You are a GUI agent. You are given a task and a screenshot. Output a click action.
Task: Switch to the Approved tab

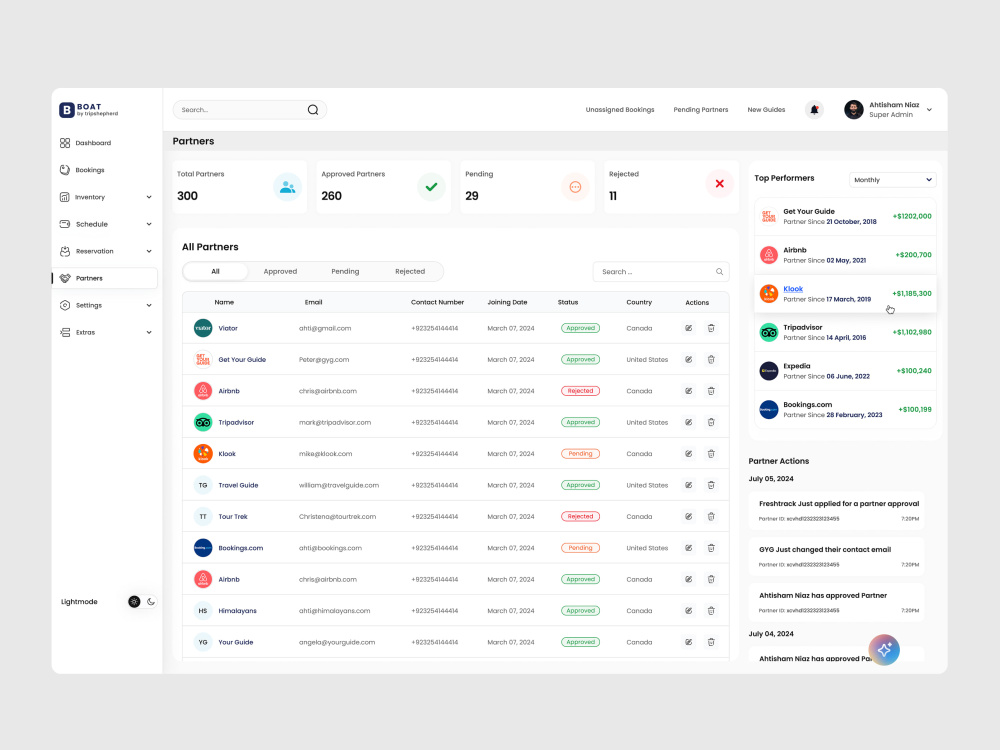tap(281, 272)
